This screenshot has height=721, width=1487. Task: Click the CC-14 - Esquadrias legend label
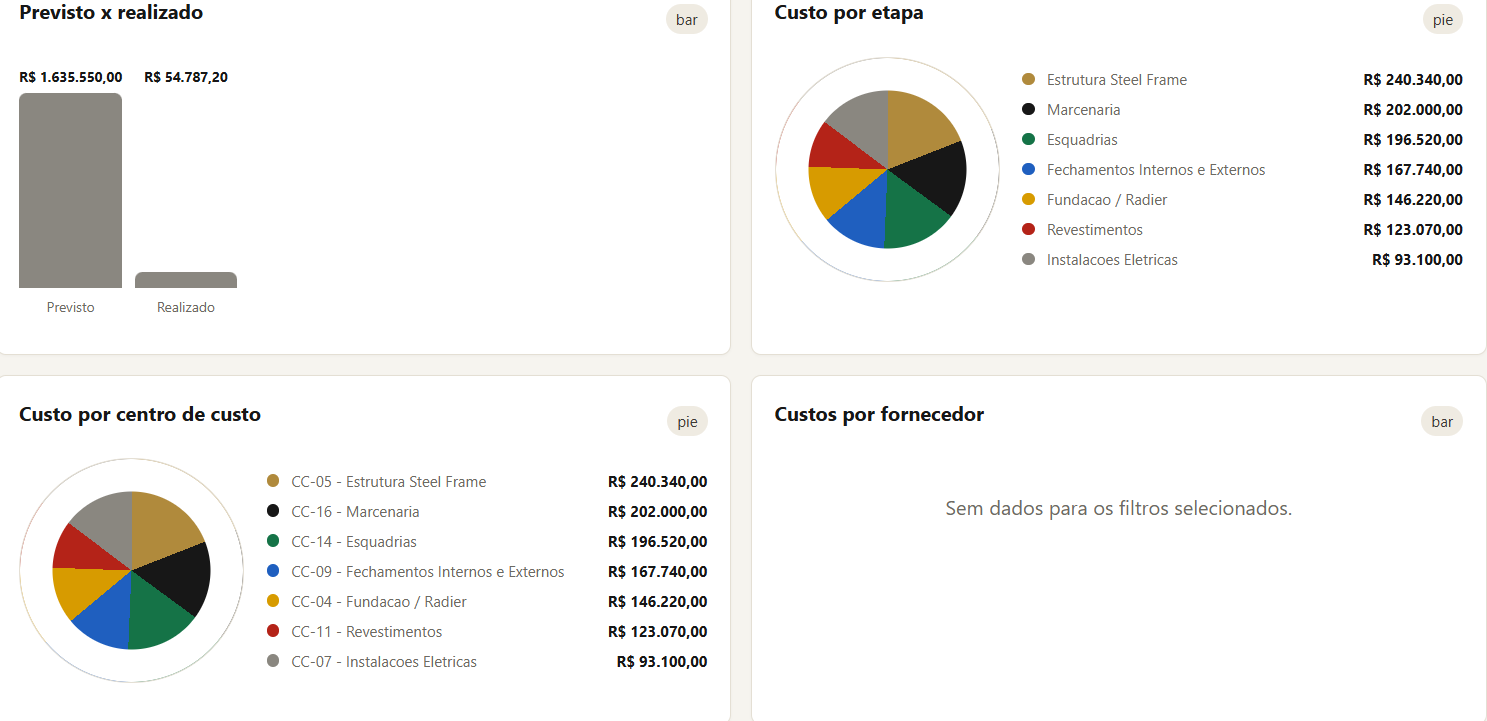point(354,542)
